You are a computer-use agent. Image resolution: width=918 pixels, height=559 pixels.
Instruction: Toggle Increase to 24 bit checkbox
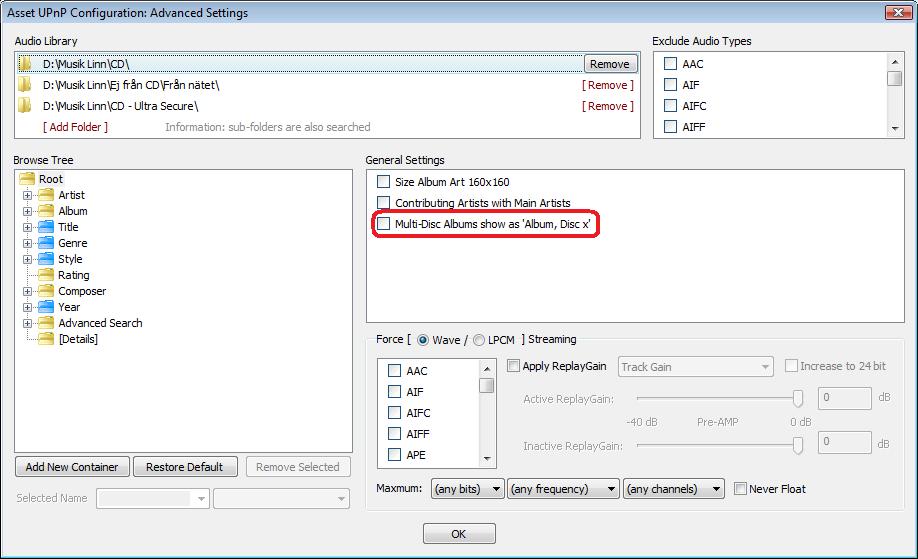[x=791, y=366]
